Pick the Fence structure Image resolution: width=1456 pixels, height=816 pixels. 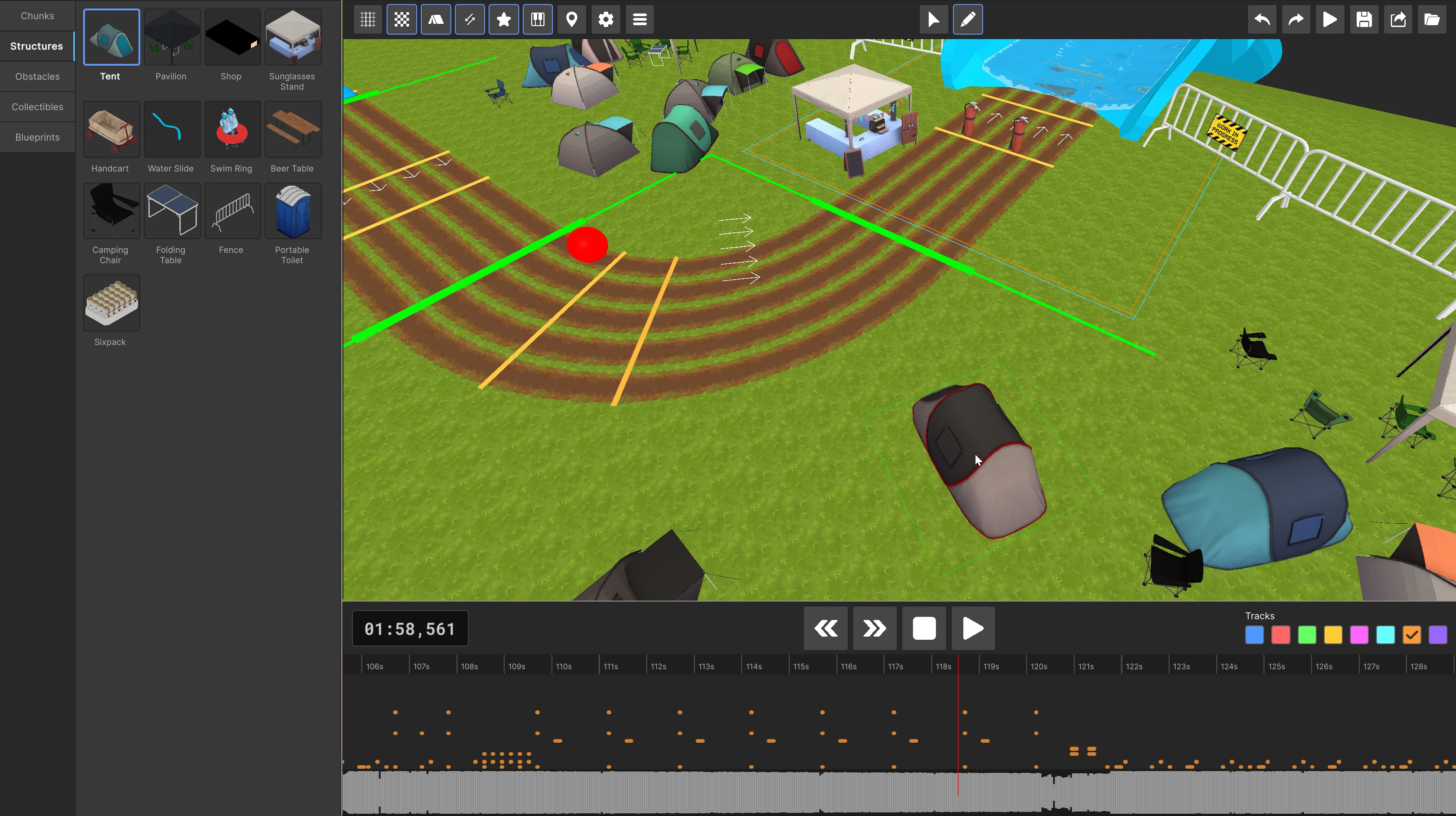(x=232, y=211)
